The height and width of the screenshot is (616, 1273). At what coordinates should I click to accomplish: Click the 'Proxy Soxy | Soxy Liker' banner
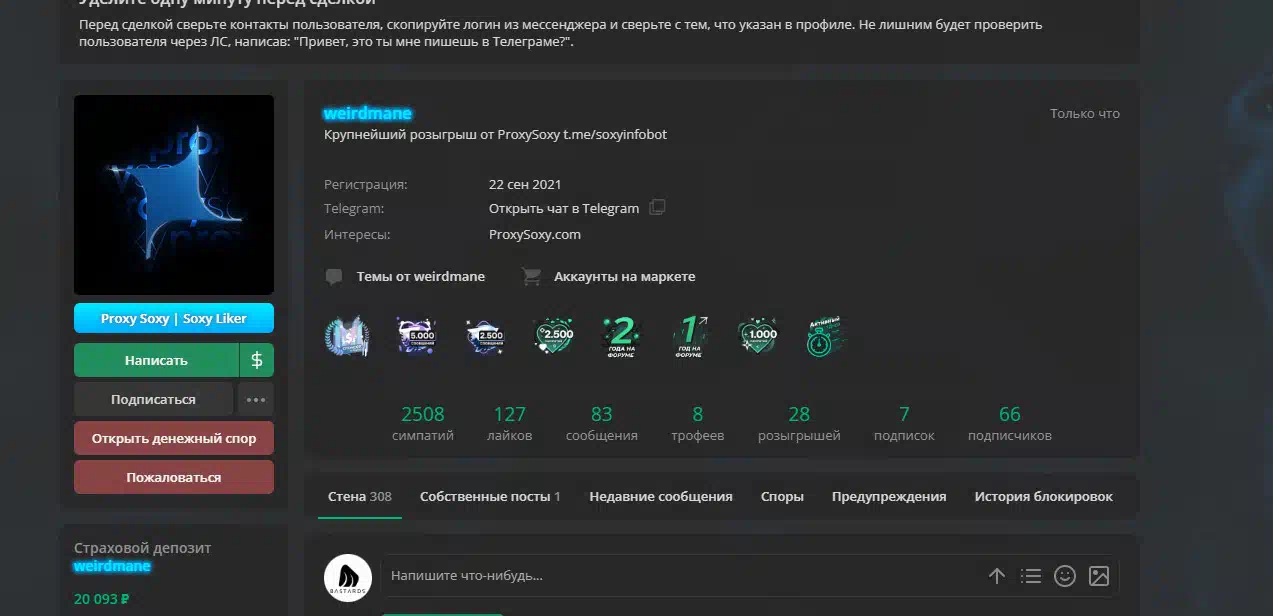point(174,319)
